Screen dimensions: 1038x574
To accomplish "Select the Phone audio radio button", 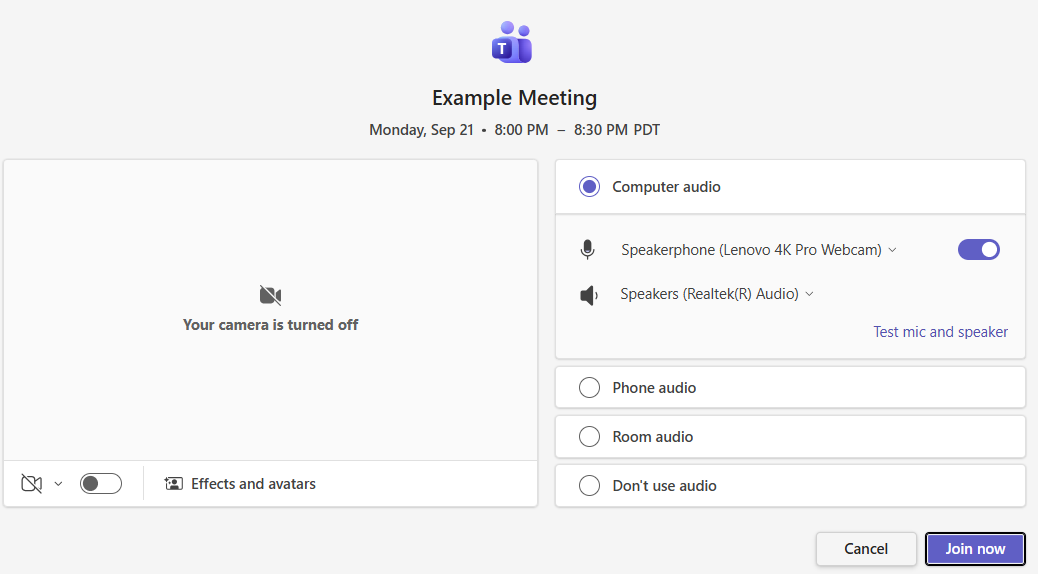I will coord(589,387).
